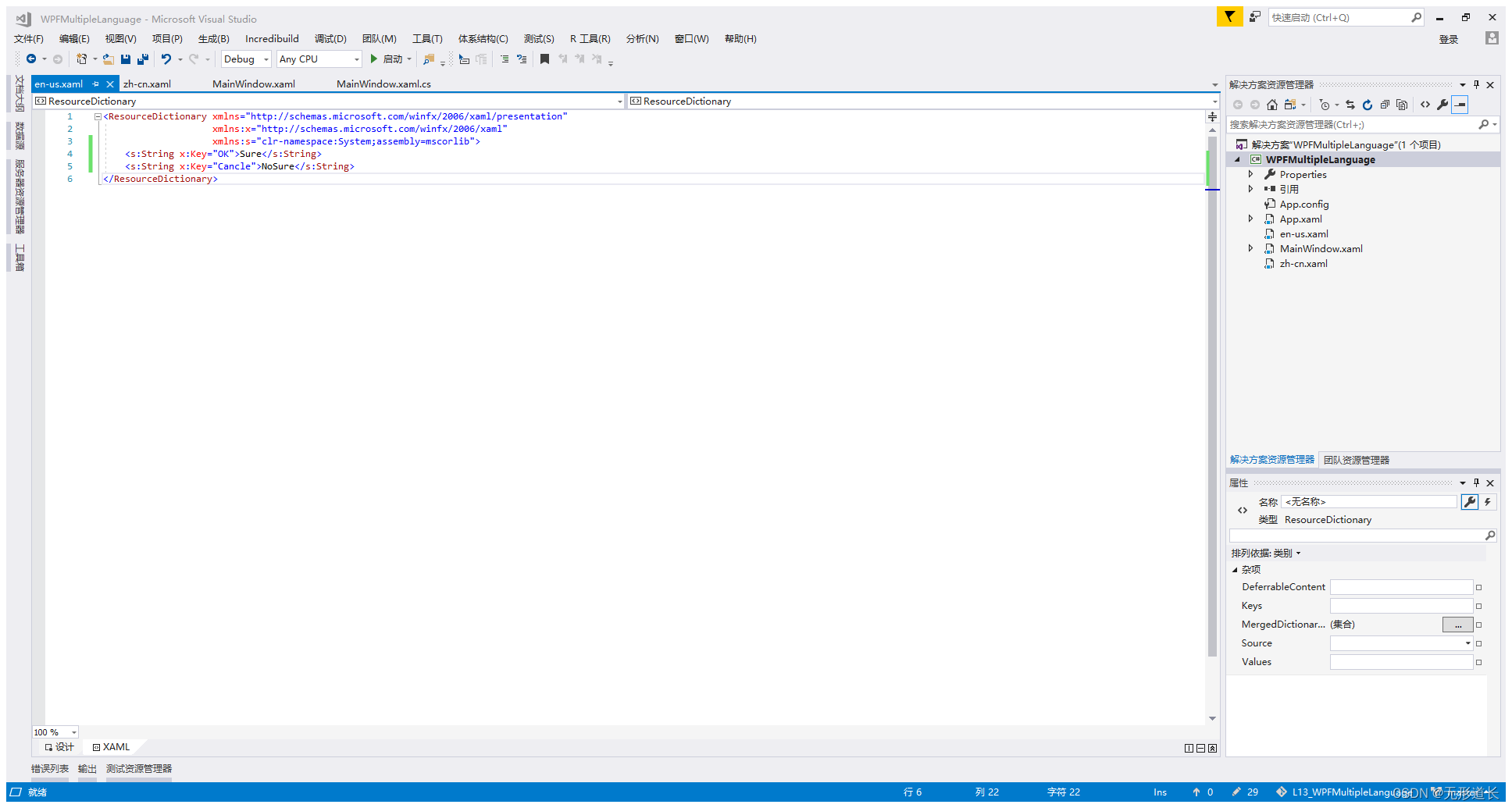Collapse all items in Solution Explorer
Viewport: 1512px width, 808px height.
pyautogui.click(x=1385, y=105)
